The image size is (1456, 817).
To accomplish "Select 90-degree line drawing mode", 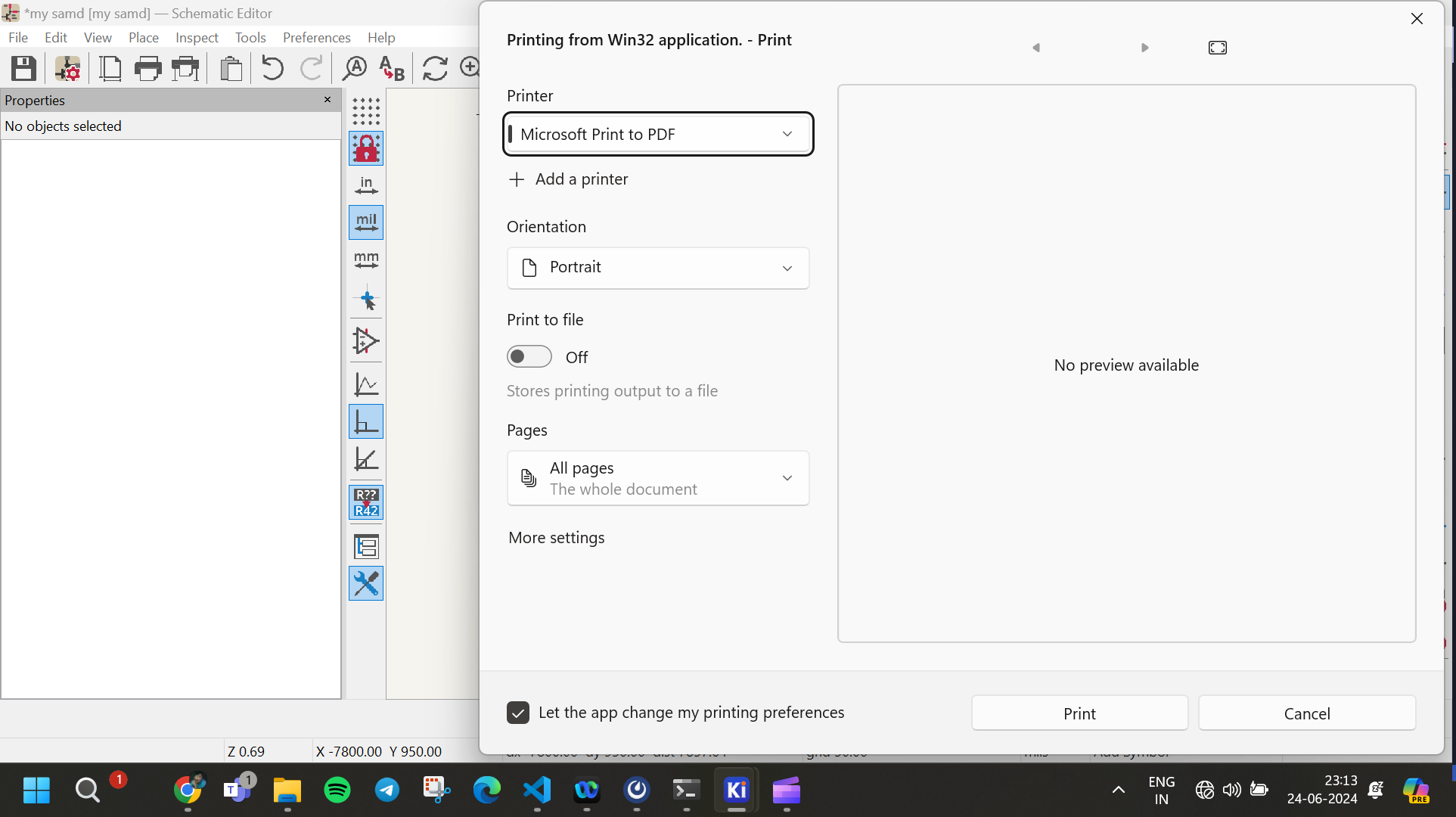I will (x=366, y=422).
